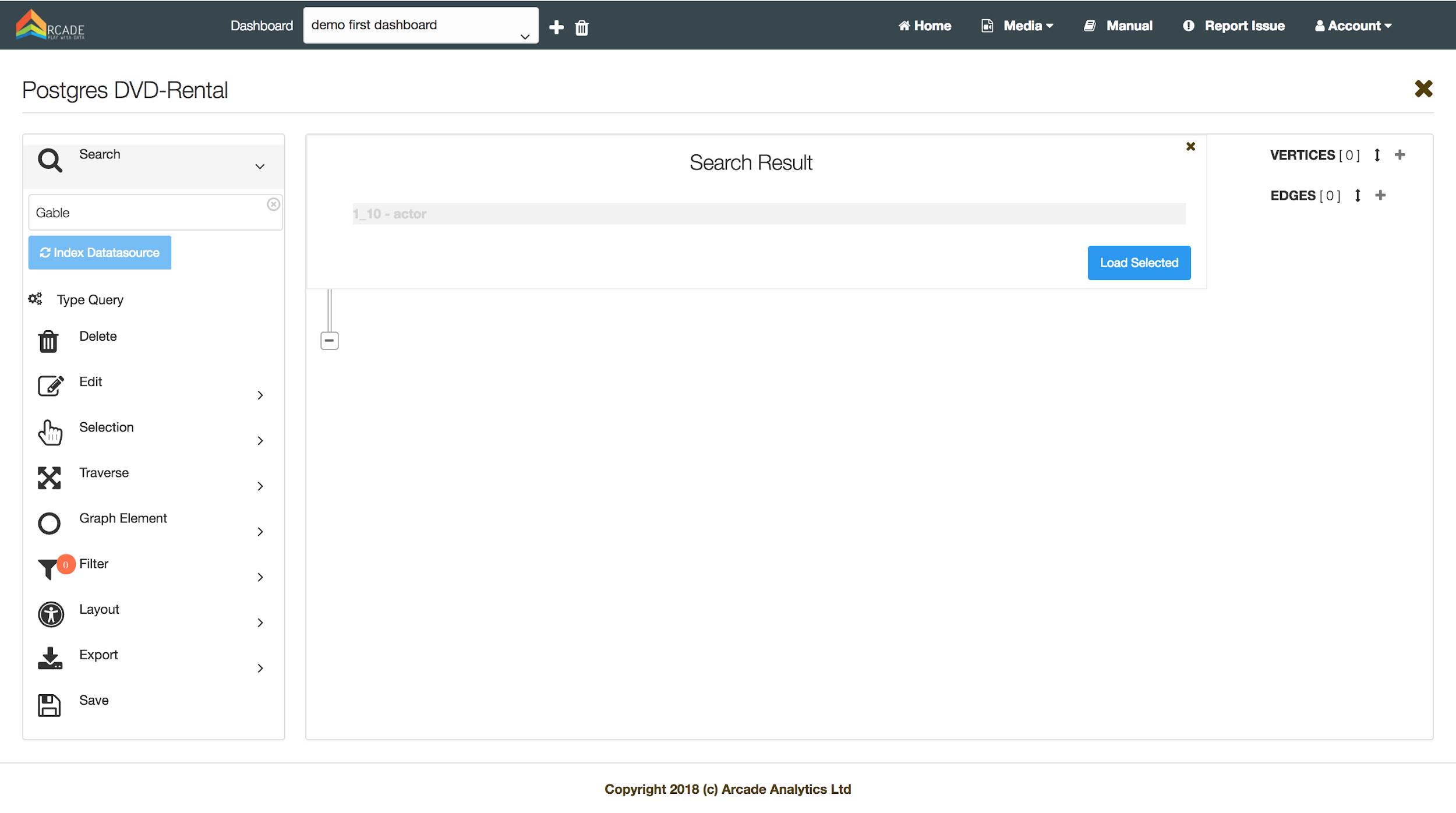This screenshot has width=1456, height=813.
Task: Open the Account menu
Action: (x=1353, y=26)
